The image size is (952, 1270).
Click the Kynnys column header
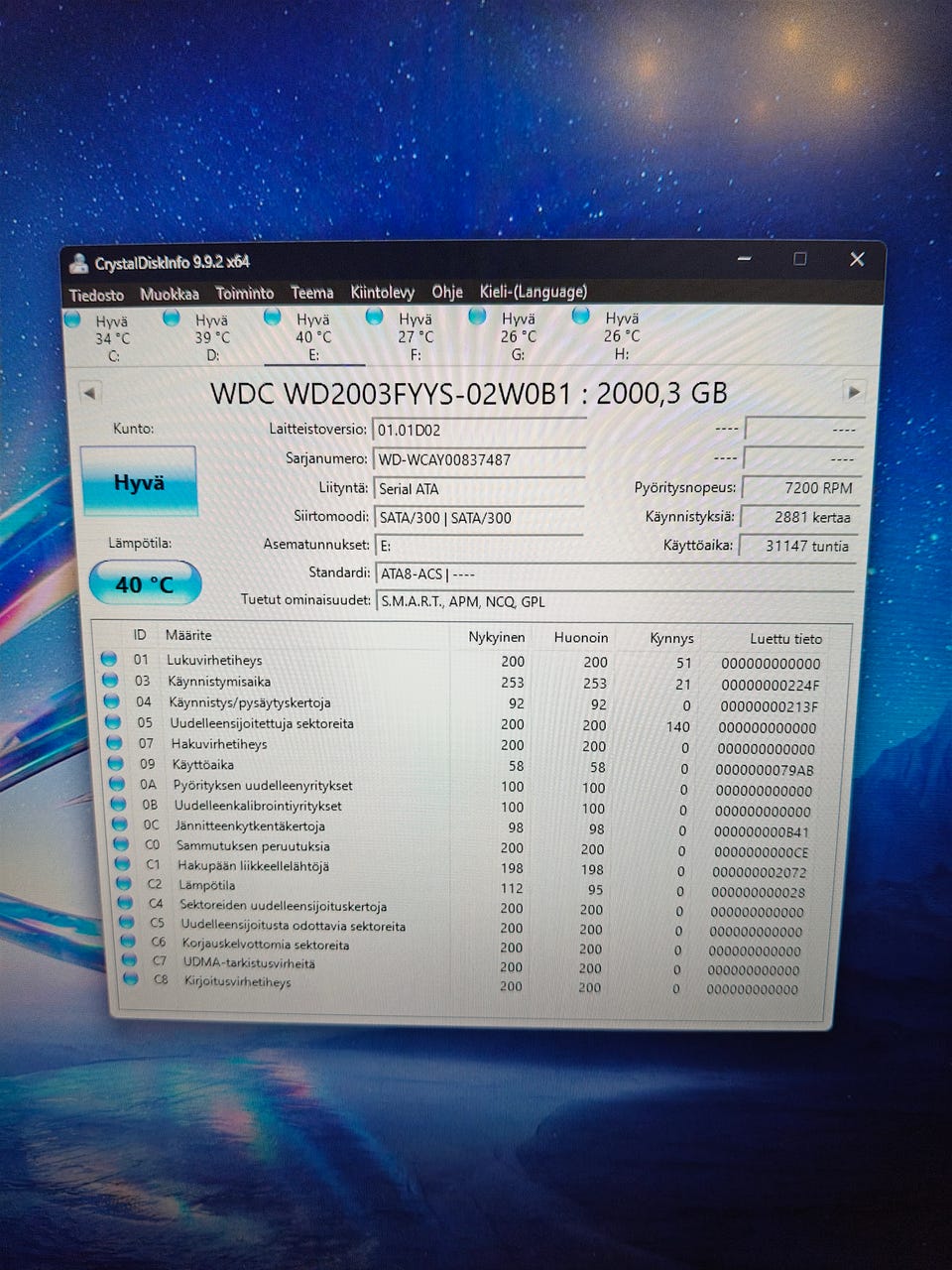[x=671, y=637]
